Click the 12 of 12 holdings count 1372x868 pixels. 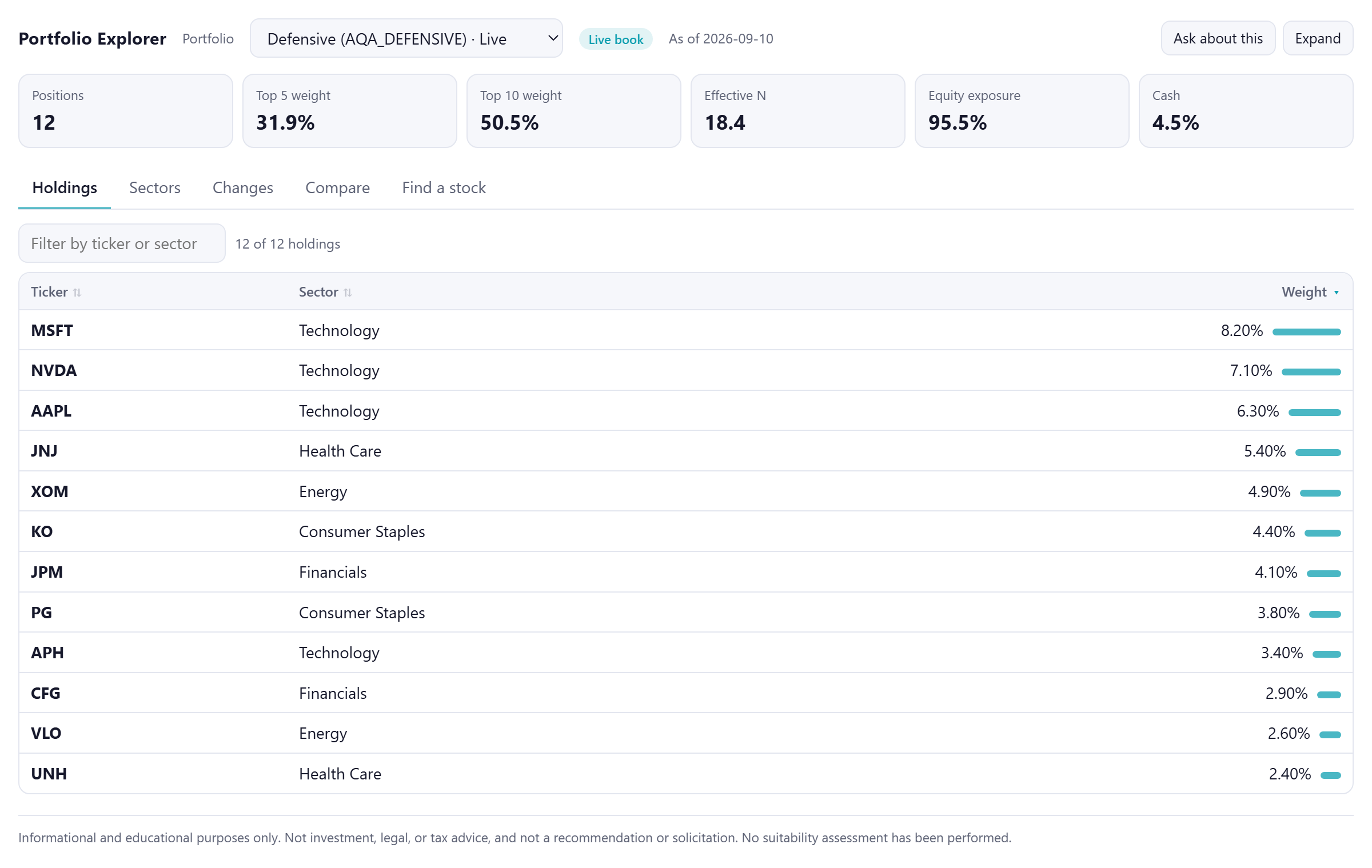pos(288,244)
